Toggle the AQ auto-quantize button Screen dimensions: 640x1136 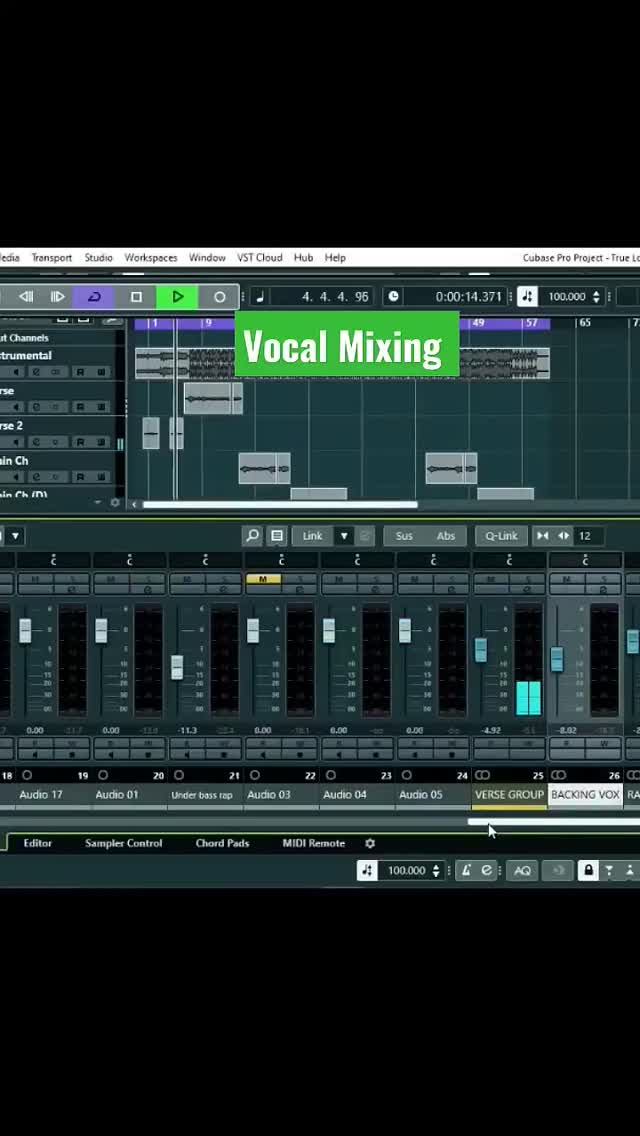coord(522,870)
